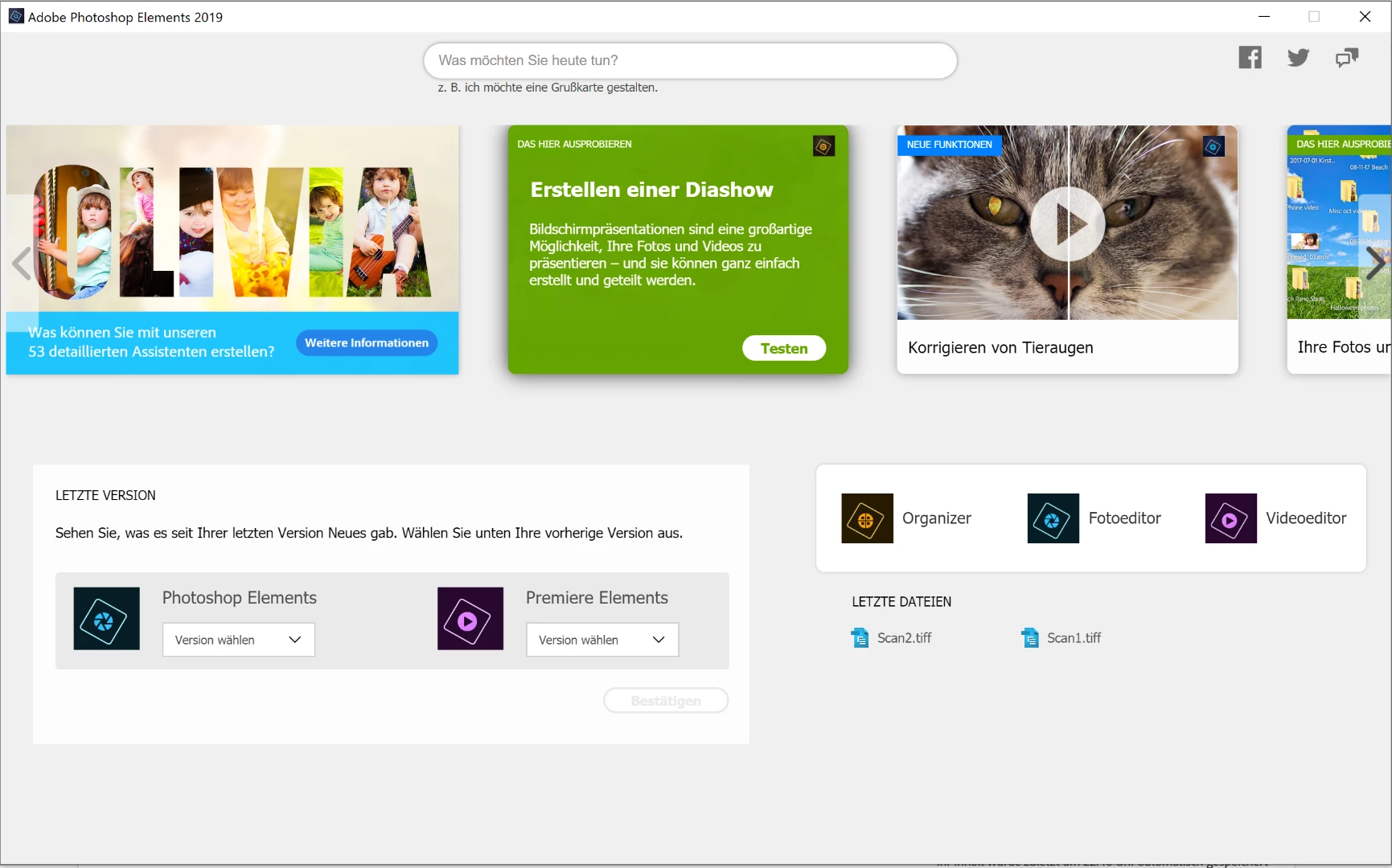Open the Organizer label

(x=937, y=518)
